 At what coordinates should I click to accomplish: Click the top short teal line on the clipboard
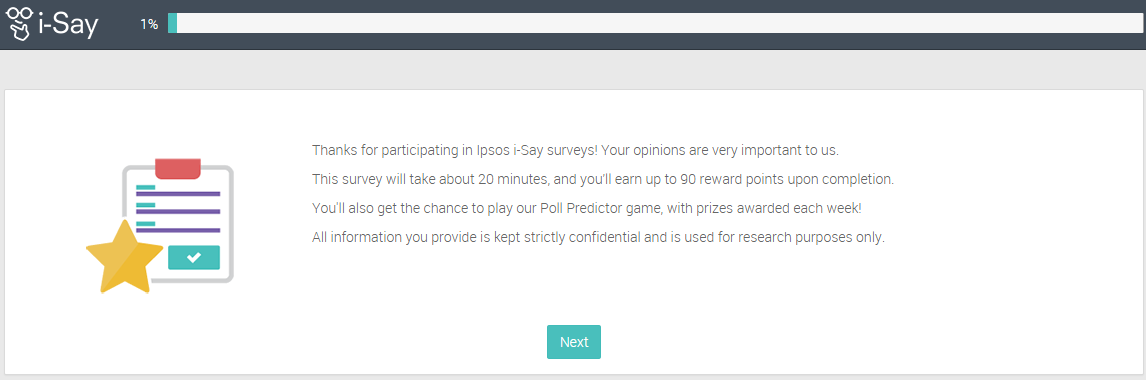(x=146, y=186)
